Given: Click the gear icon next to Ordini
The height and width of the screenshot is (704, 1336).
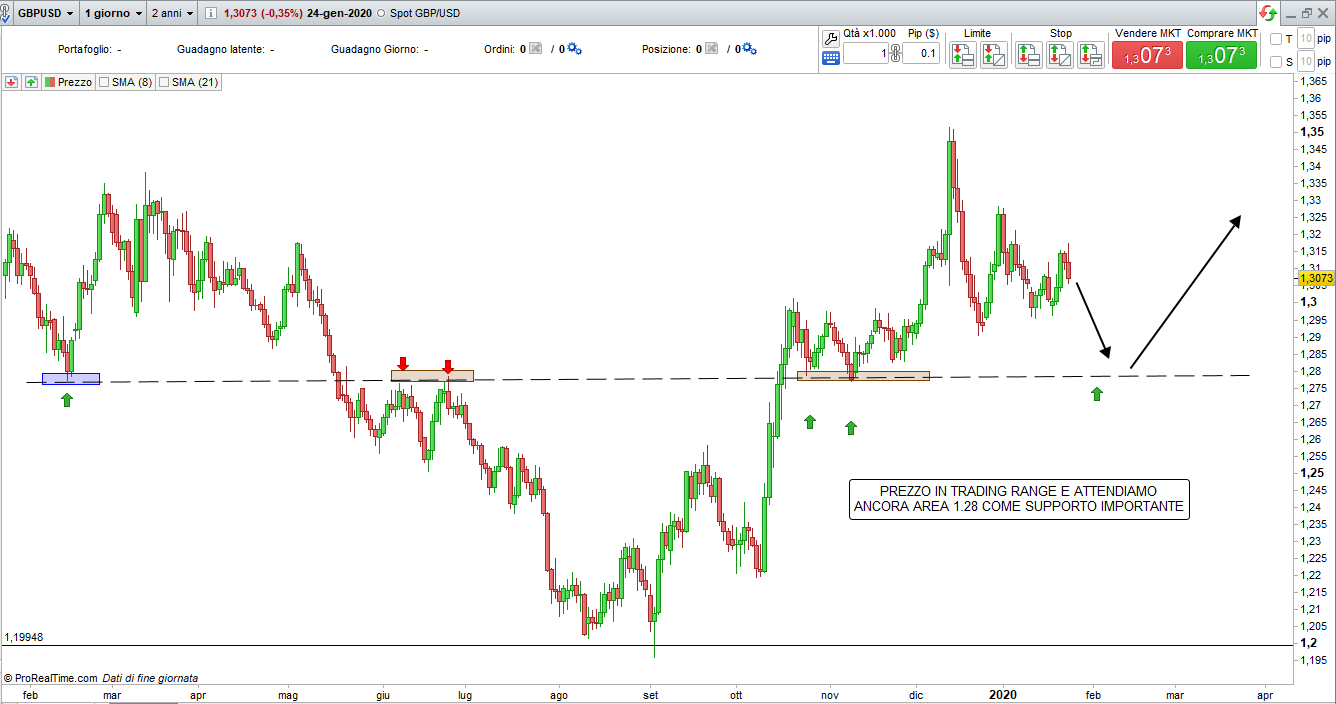Looking at the screenshot, I should [x=574, y=49].
